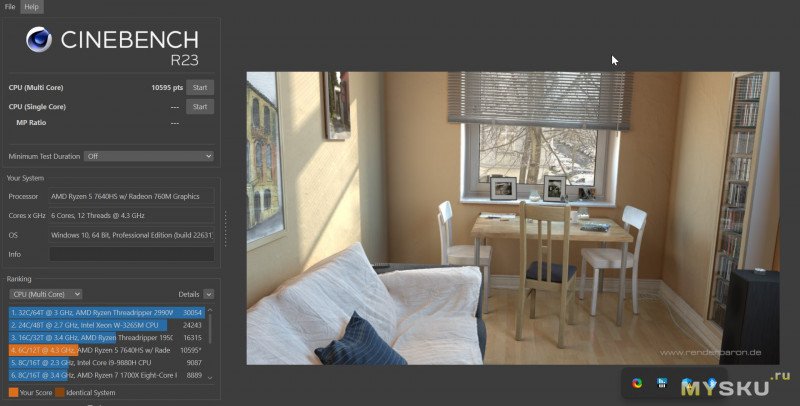The image size is (800, 406).
Task: Click the MP Ratio label
Action: (x=31, y=123)
